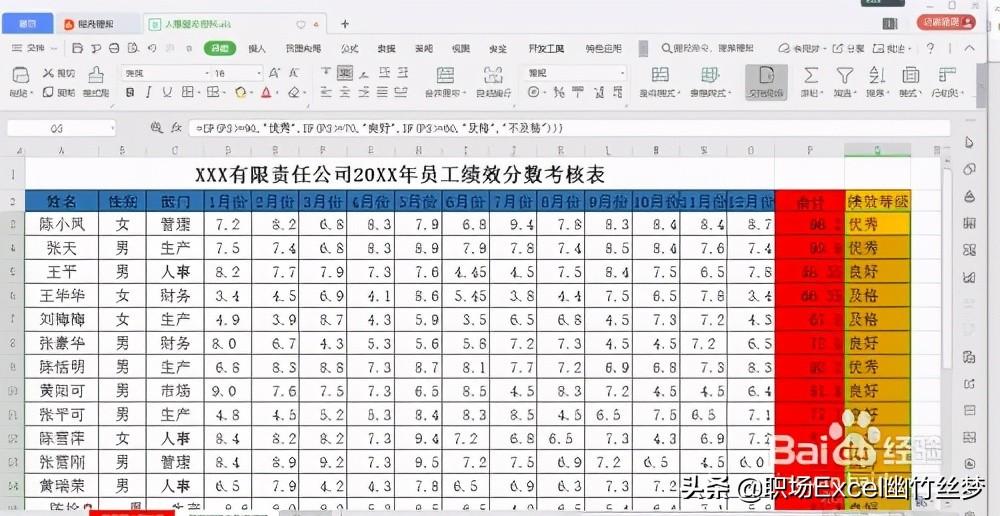Toggle middle vertical alignment (highlighted)
This screenshot has height=516, width=1000.
click(345, 73)
